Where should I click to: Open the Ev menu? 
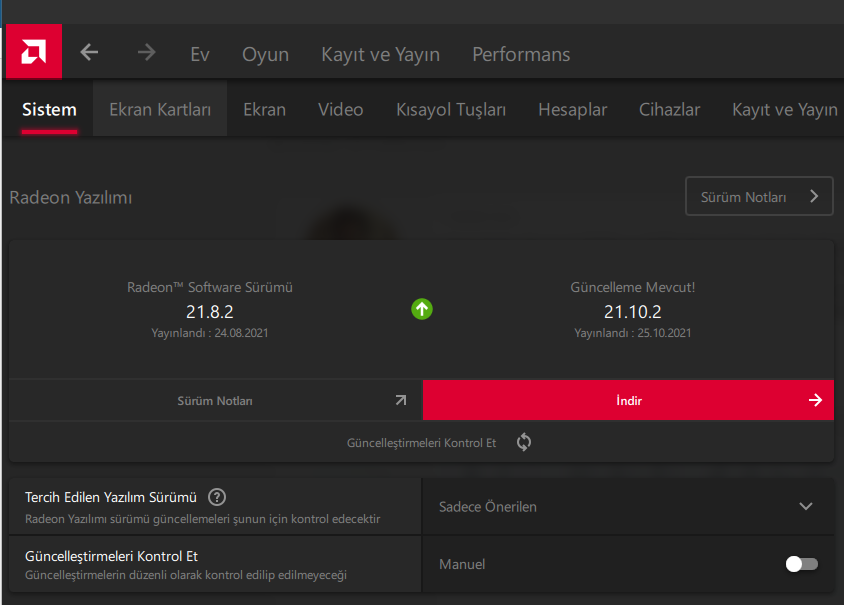tap(200, 54)
